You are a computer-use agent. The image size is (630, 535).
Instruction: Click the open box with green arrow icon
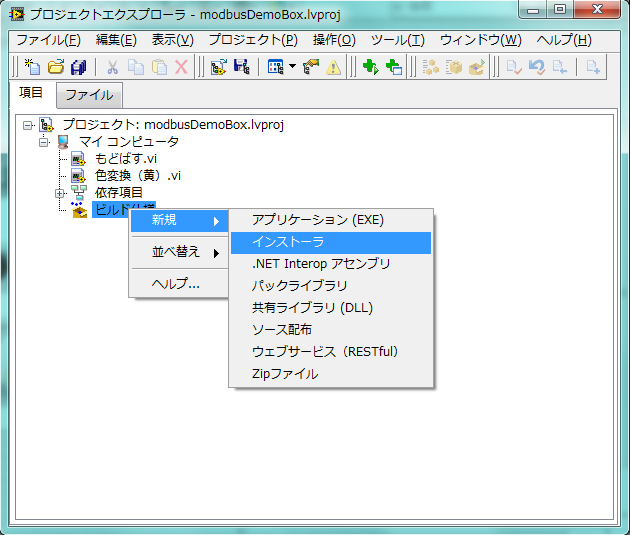(x=477, y=67)
